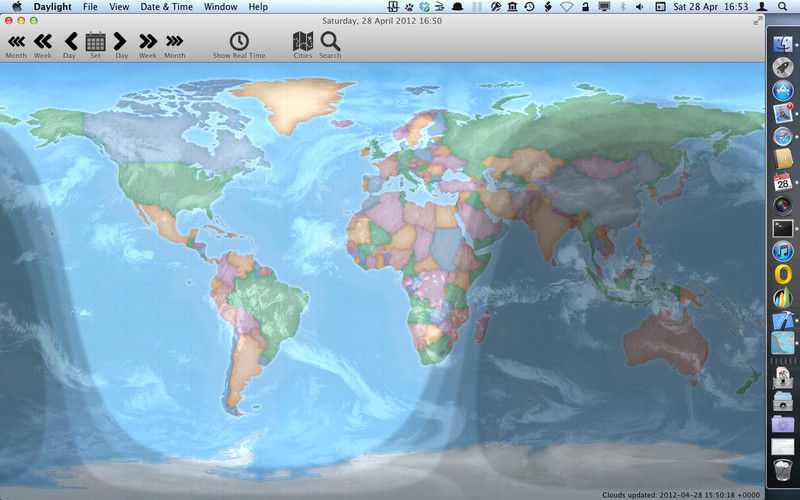
Task: Open Xcode hammer icon in the Dock
Action: click(x=783, y=320)
